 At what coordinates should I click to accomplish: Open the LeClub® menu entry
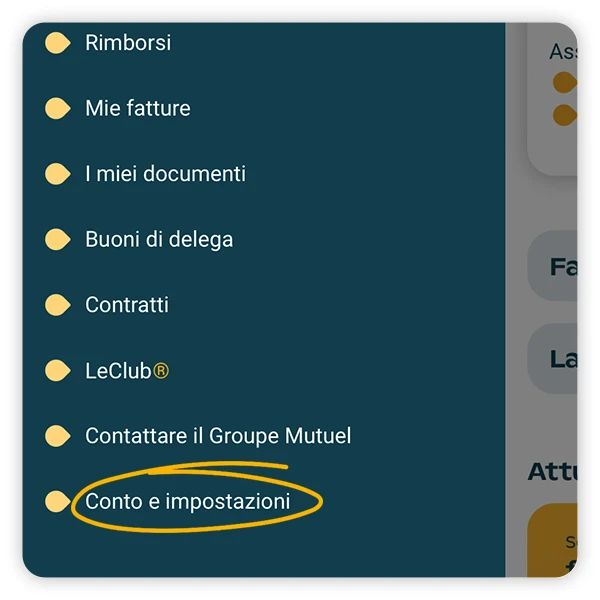pyautogui.click(x=127, y=371)
